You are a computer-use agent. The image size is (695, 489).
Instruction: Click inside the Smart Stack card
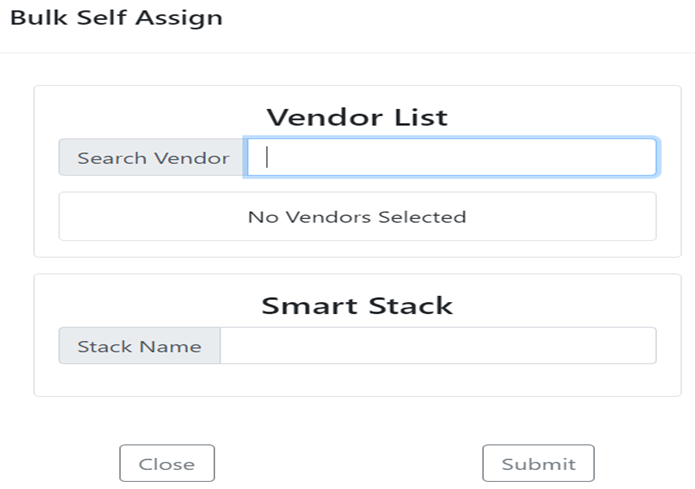[x=358, y=335]
